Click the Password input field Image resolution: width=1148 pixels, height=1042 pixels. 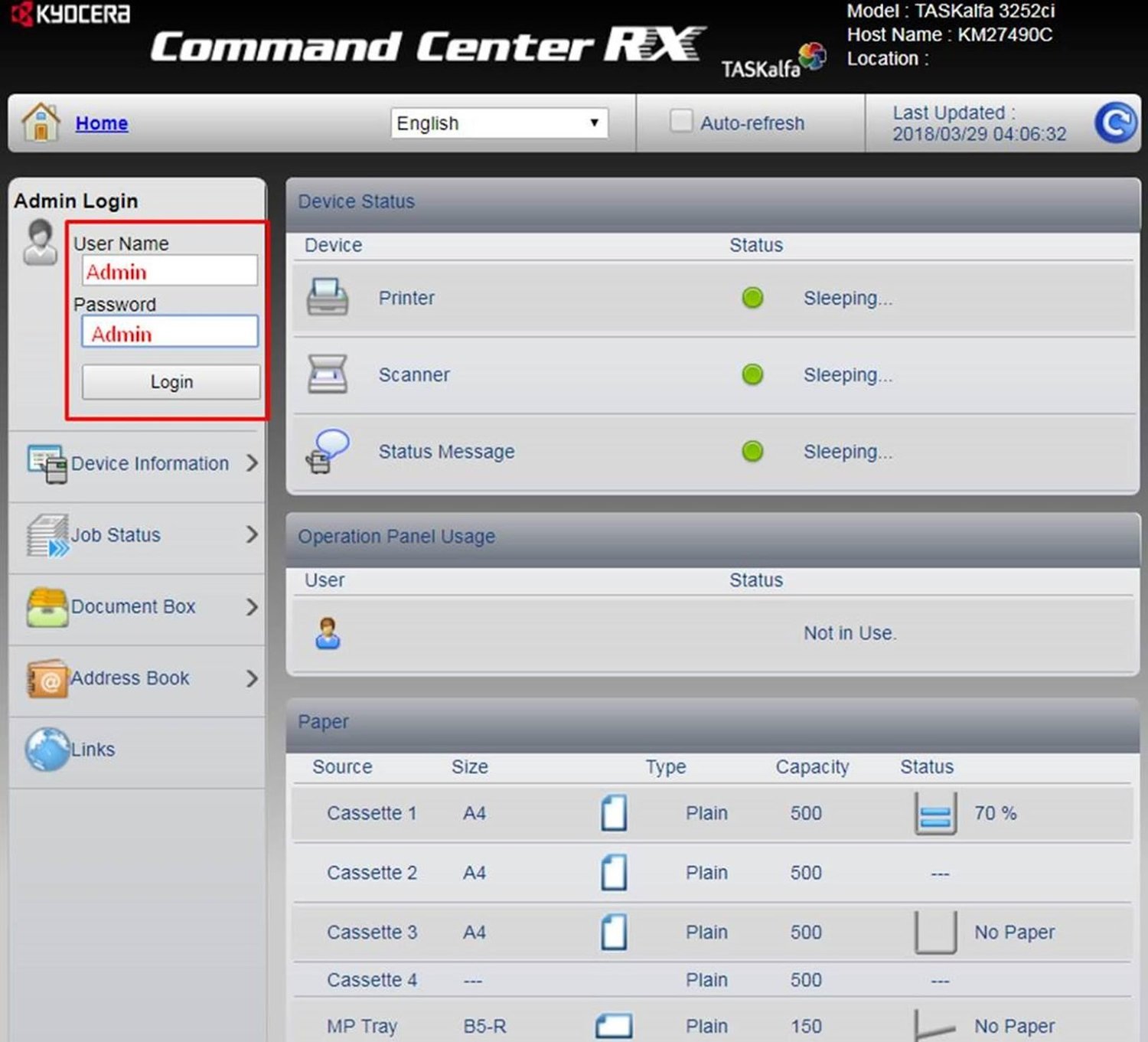coord(169,332)
